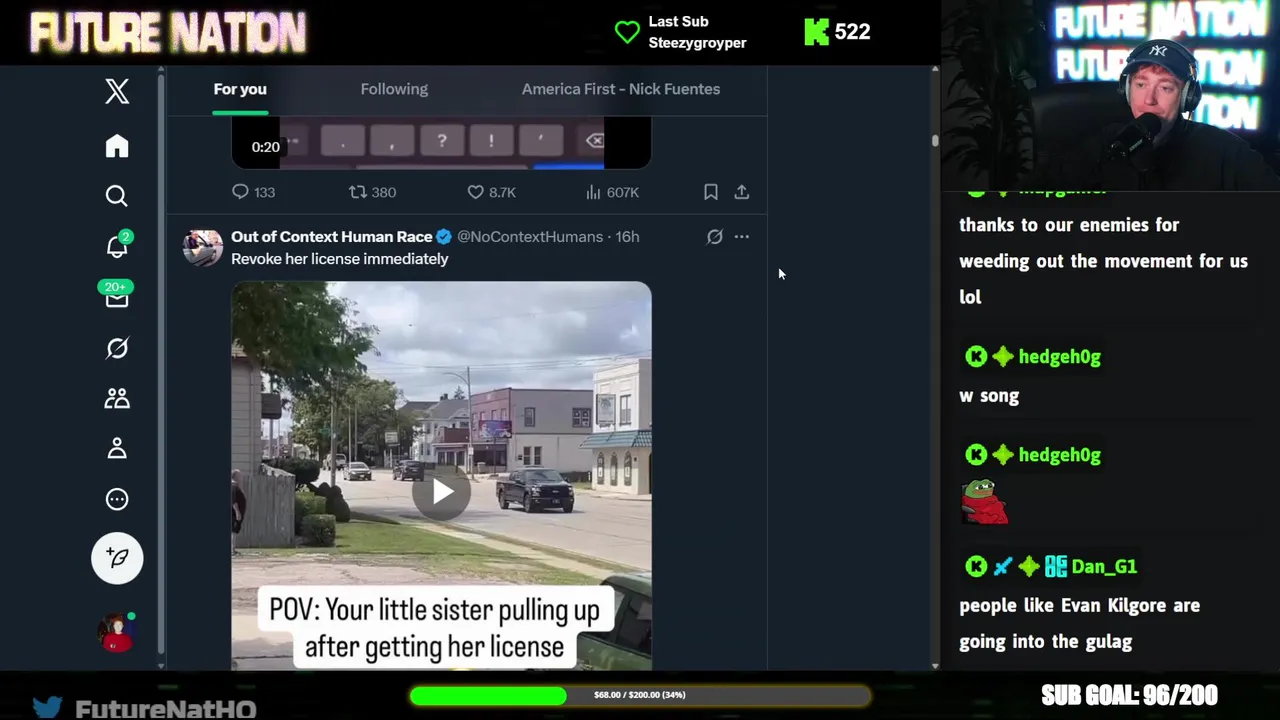The height and width of the screenshot is (720, 1280).
Task: Play the little sister license video
Action: click(x=441, y=491)
